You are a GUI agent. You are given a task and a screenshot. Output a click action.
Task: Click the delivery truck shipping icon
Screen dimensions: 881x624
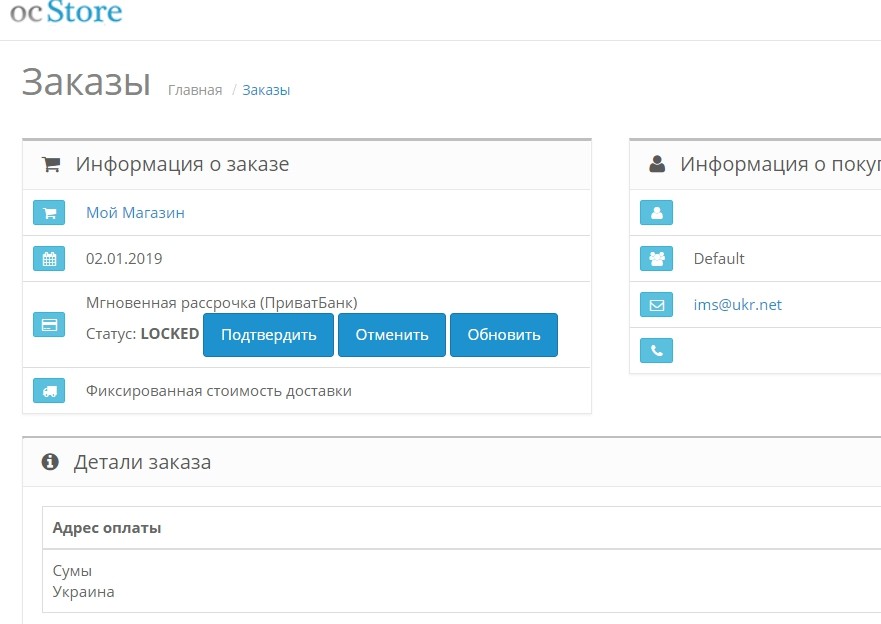point(49,391)
